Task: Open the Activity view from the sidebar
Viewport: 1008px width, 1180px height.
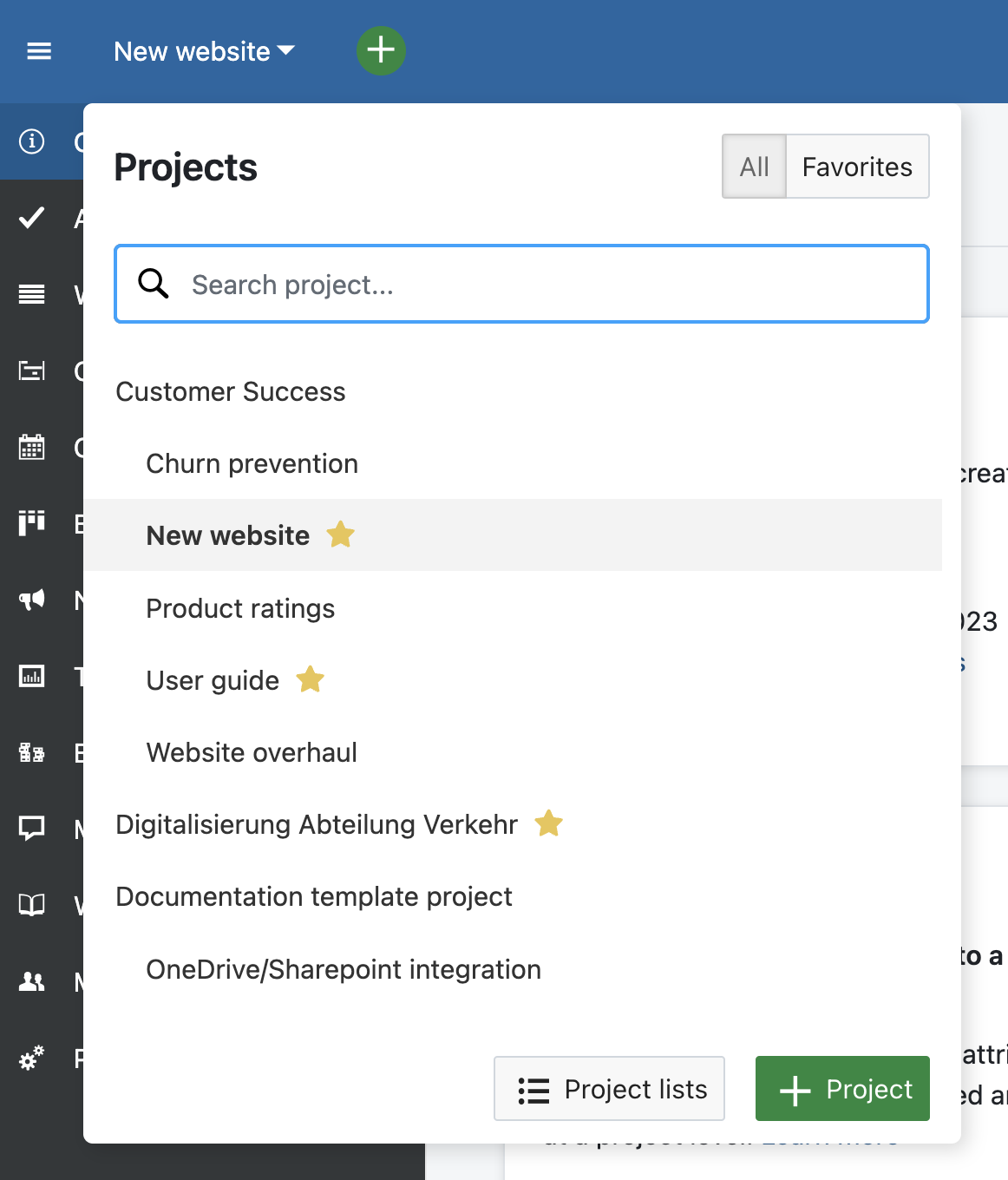Action: coord(31,218)
